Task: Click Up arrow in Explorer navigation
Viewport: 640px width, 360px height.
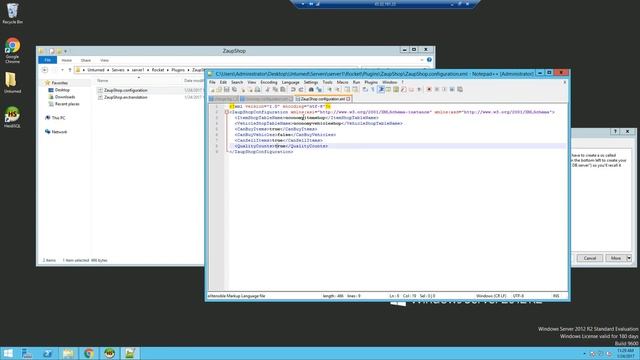Action: point(70,70)
